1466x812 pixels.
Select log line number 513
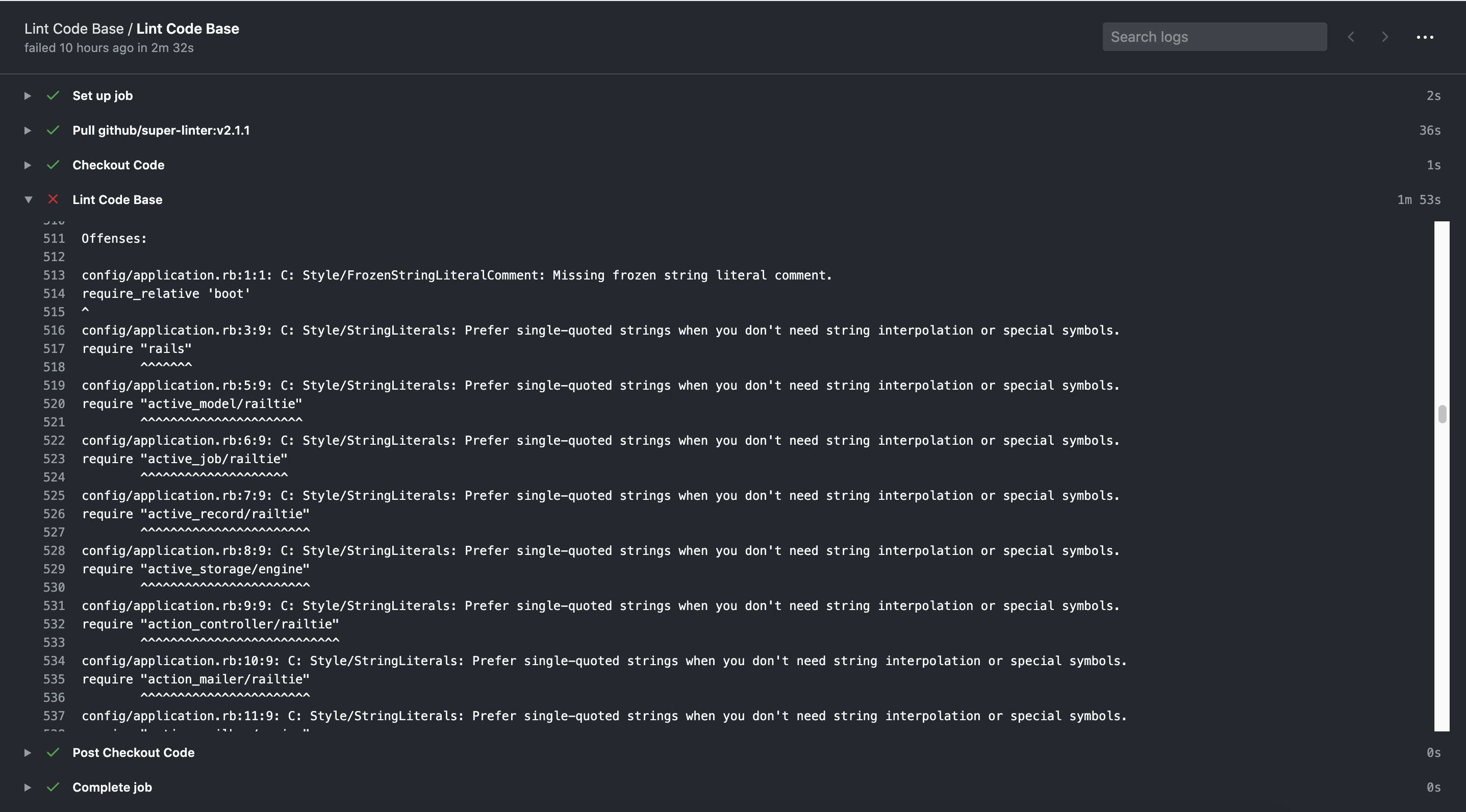pyautogui.click(x=54, y=275)
